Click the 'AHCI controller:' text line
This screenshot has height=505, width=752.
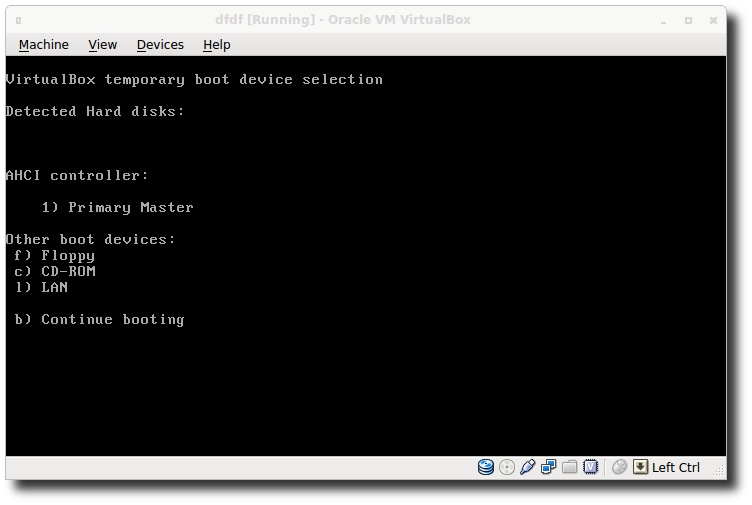tap(77, 175)
